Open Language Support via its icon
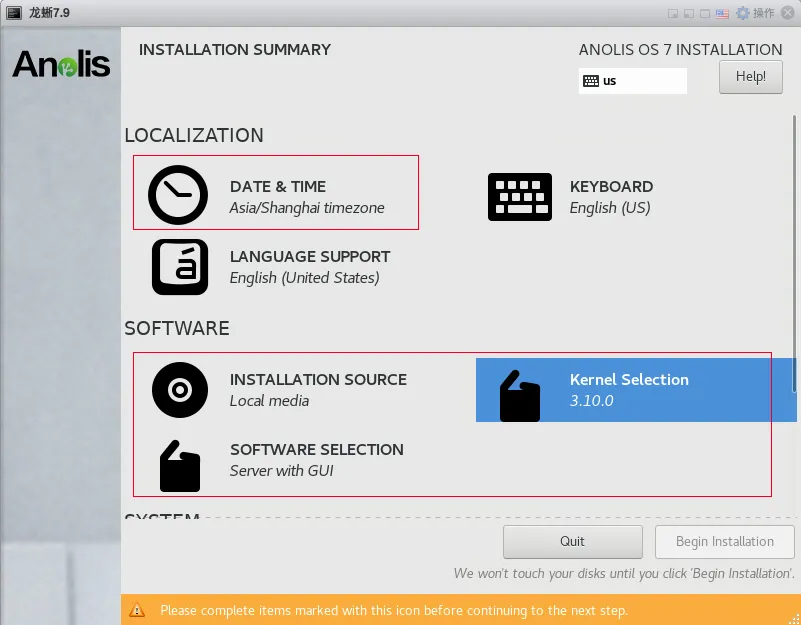801x625 pixels. coord(179,266)
